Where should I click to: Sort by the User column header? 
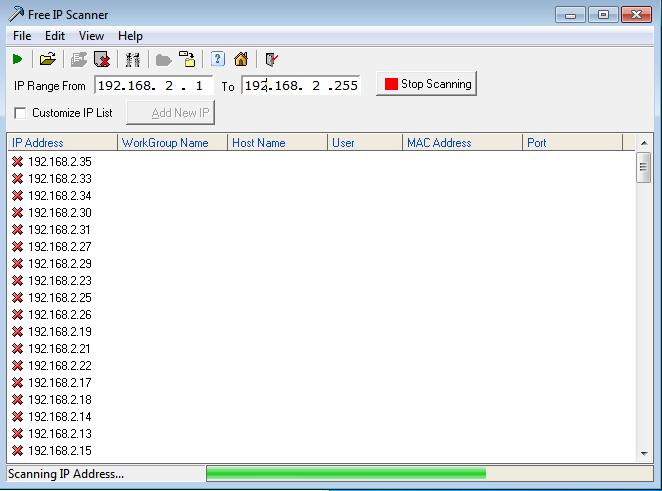(x=365, y=143)
